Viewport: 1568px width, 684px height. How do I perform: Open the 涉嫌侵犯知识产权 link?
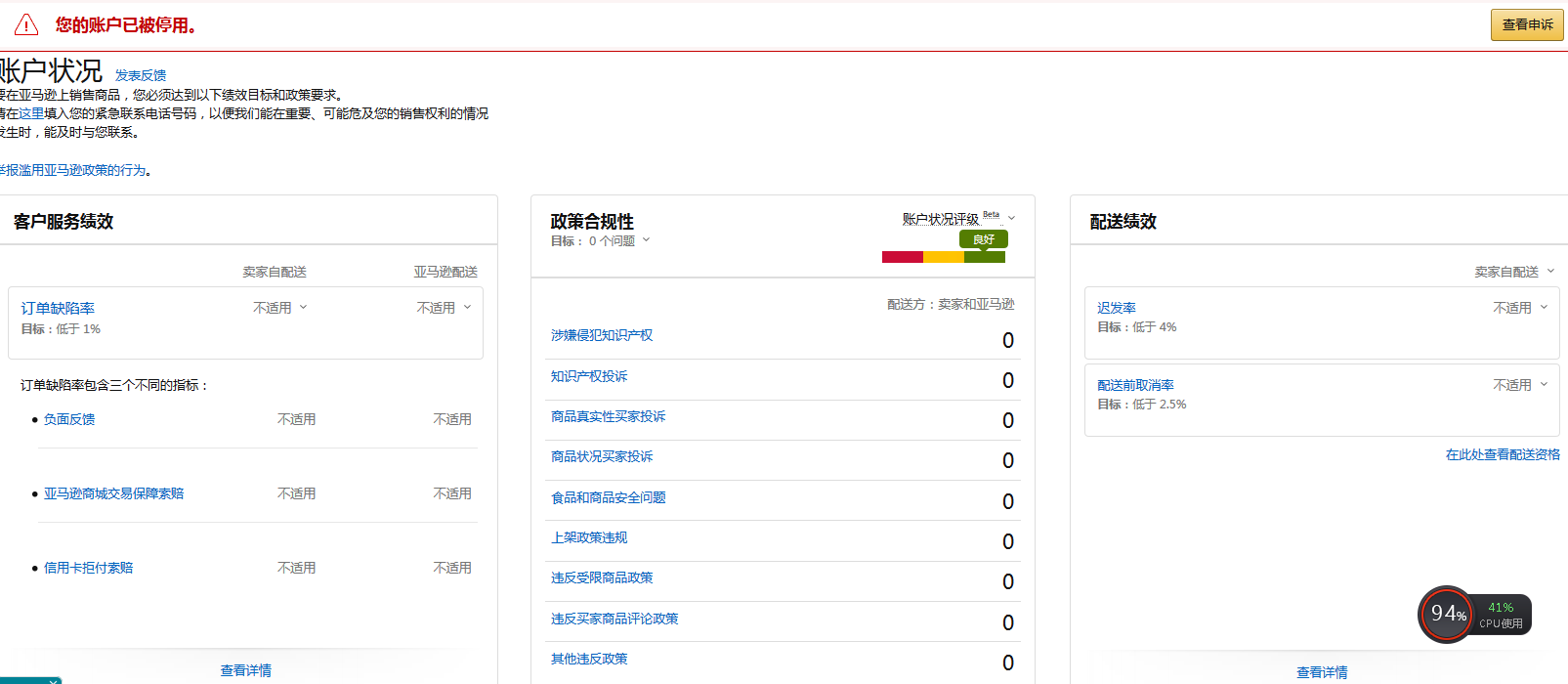(x=602, y=335)
